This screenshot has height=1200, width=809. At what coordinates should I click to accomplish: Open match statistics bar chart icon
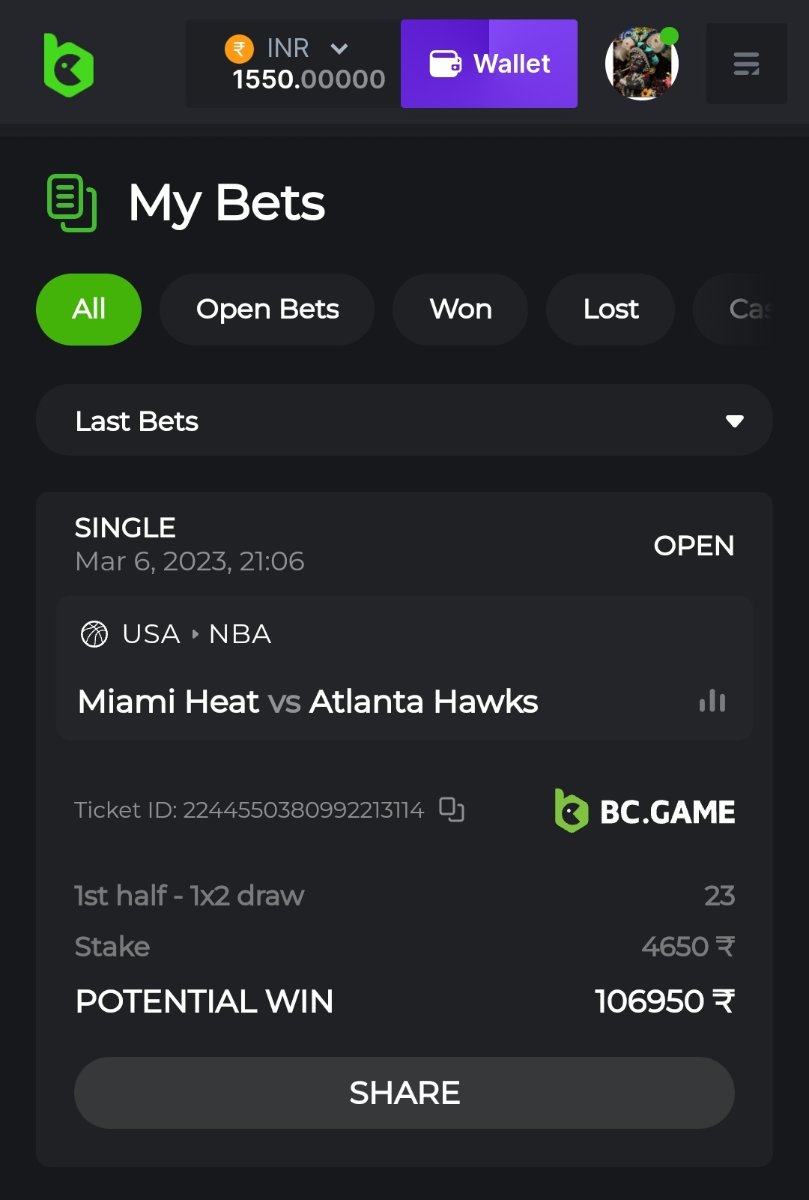[712, 701]
